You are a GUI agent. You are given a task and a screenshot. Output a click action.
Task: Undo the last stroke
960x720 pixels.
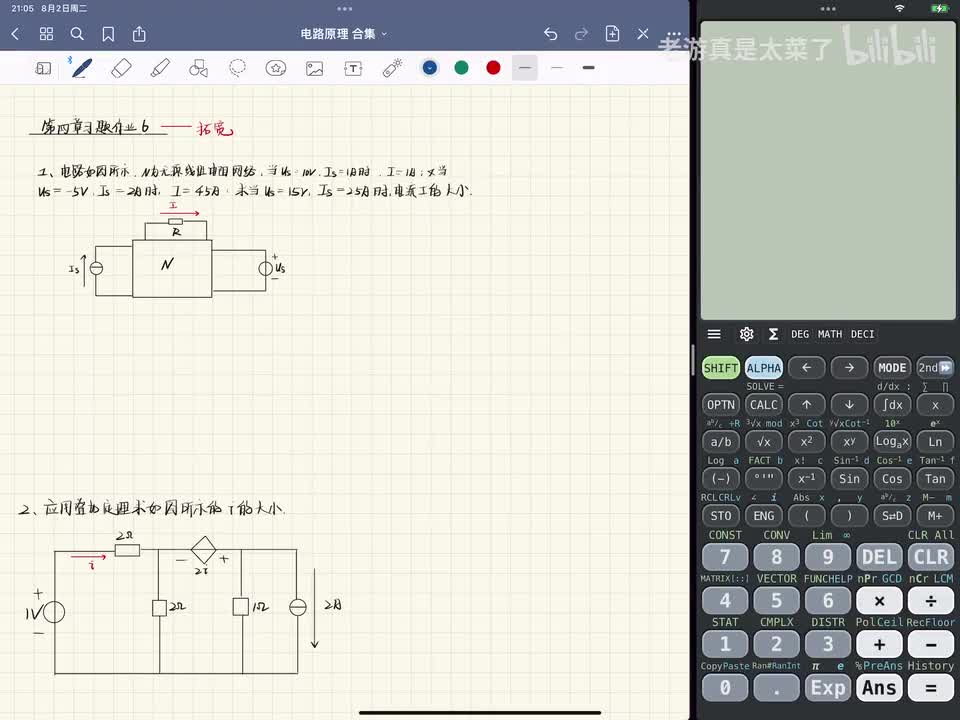[550, 34]
